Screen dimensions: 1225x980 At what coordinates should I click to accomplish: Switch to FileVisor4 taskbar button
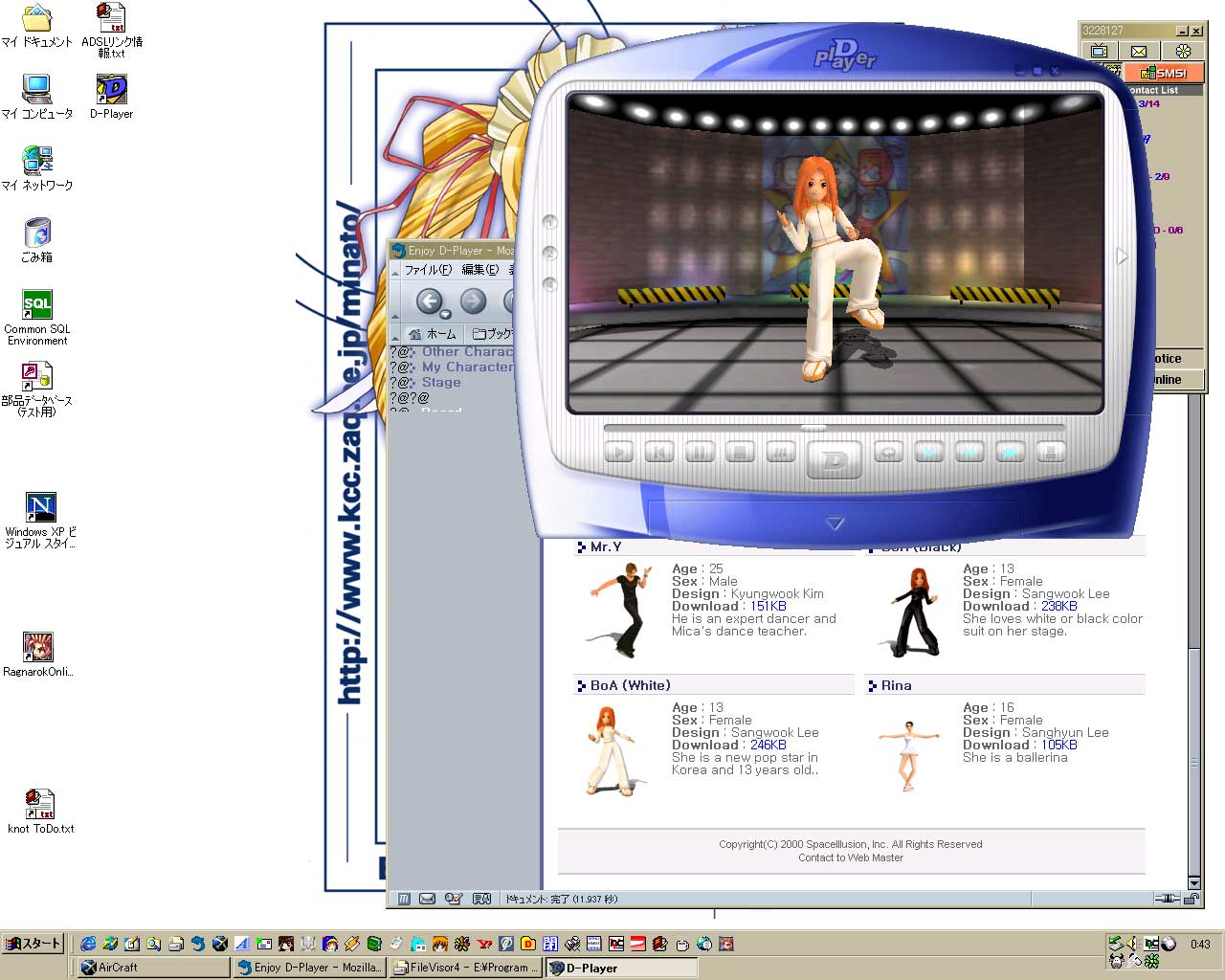coord(466,968)
